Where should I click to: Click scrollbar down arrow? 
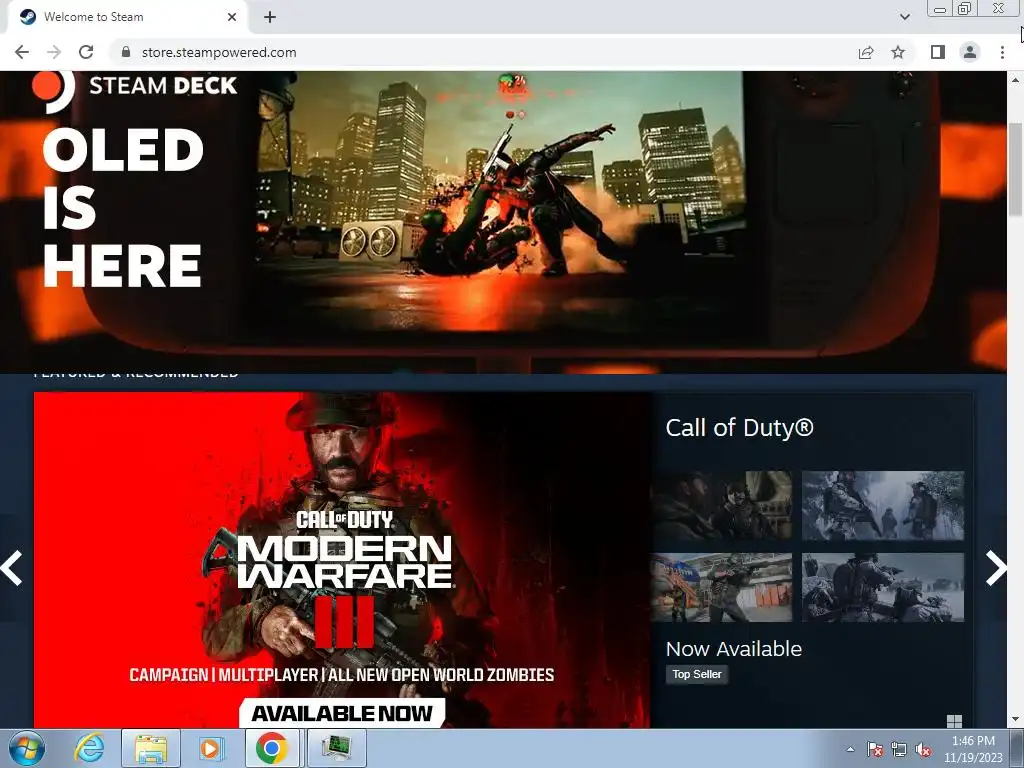(x=1015, y=720)
